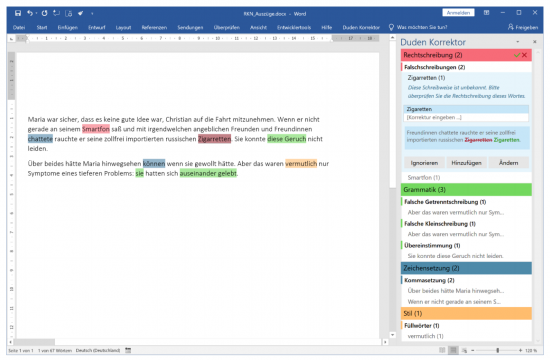
Task: Click the lightbulb Tell Me icon
Action: (391, 27)
